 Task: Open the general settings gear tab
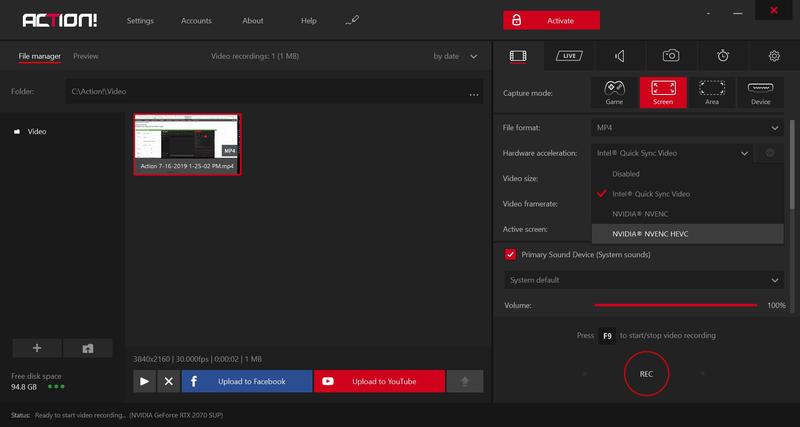tap(774, 56)
